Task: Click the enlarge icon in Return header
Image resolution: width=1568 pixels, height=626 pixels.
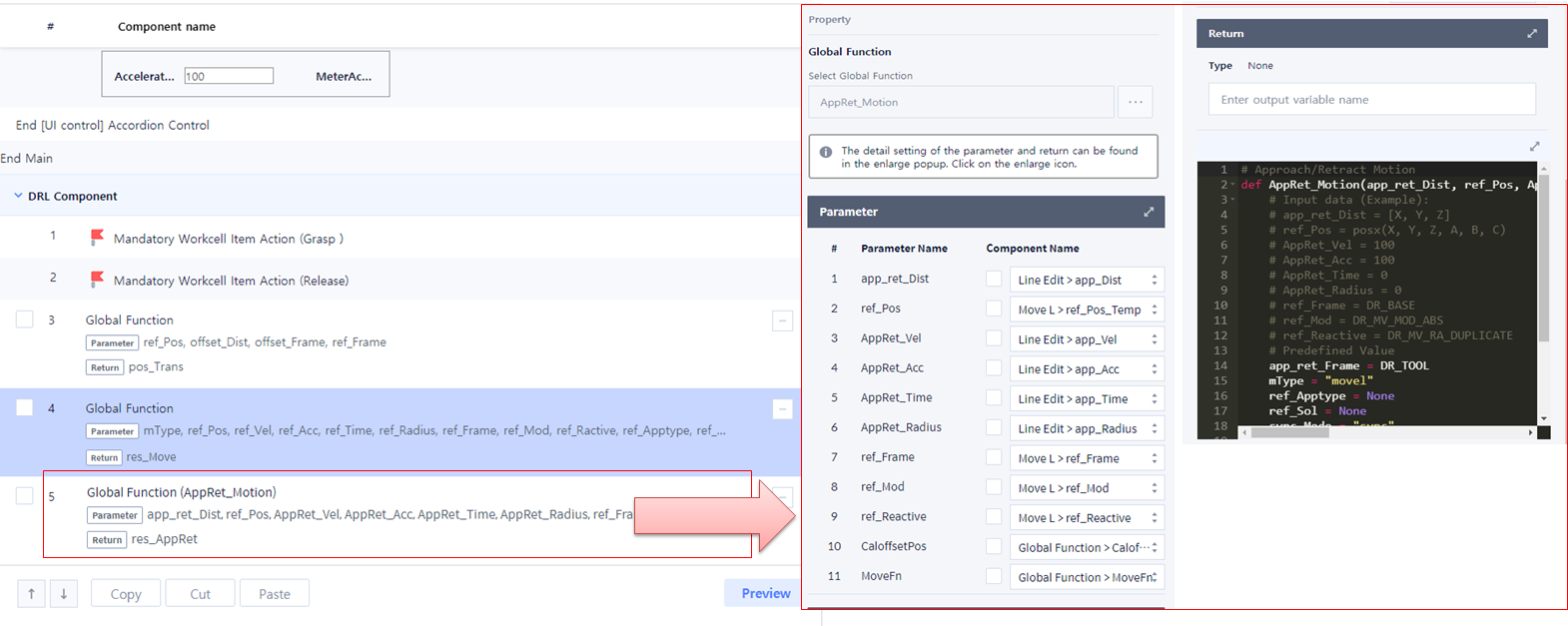Action: pos(1531,33)
